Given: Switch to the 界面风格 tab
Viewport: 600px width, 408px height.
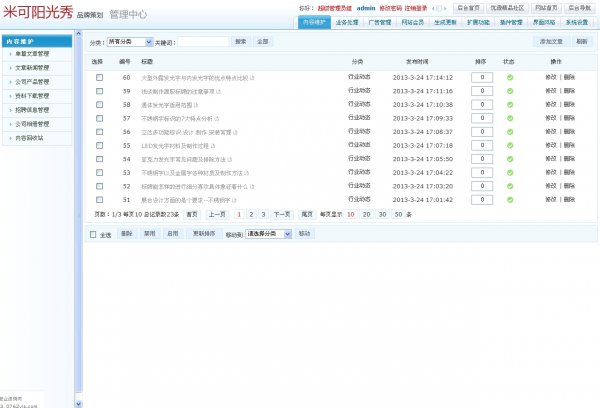Looking at the screenshot, I should (x=544, y=23).
